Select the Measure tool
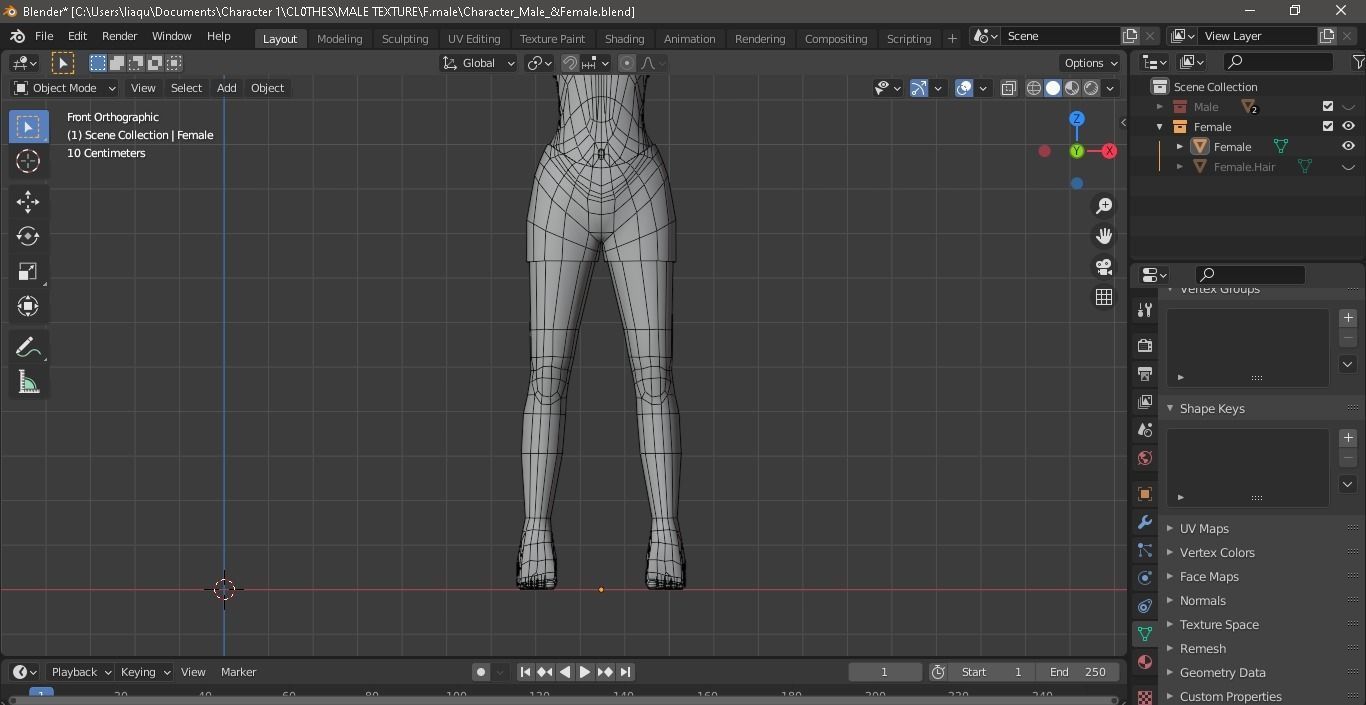 [28, 383]
